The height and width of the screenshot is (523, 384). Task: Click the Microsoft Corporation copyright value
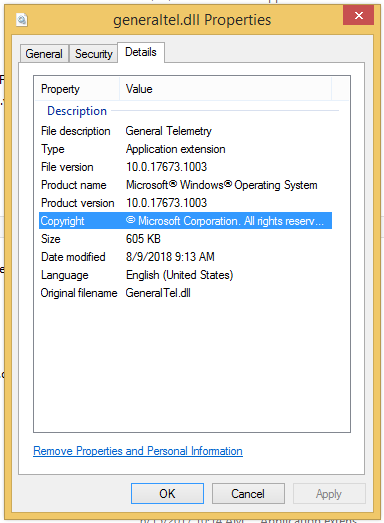[225, 221]
